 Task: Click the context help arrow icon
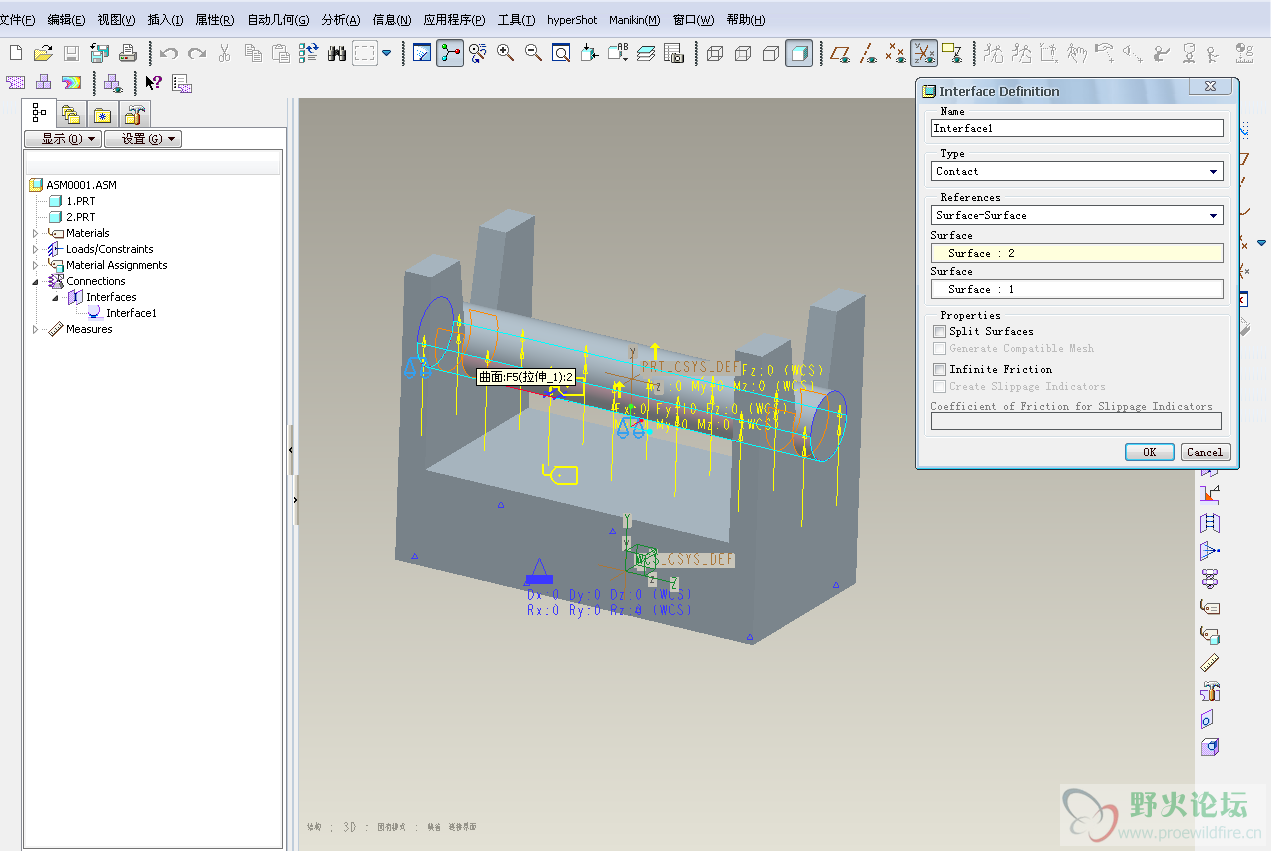point(153,83)
